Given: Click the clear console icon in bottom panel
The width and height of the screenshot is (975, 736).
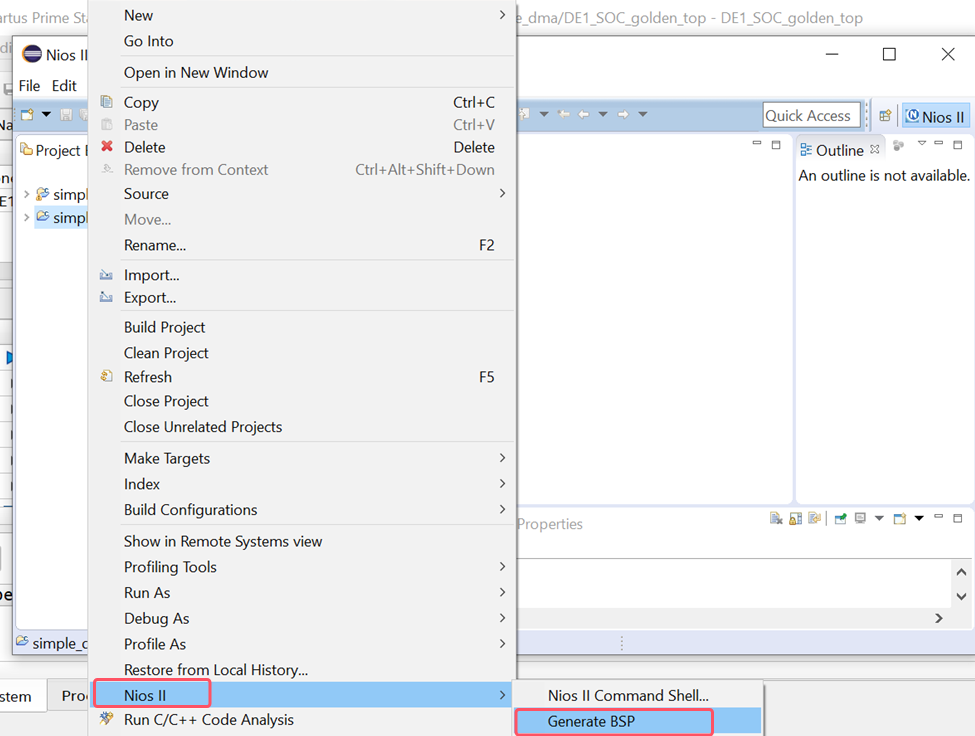Looking at the screenshot, I should (x=775, y=518).
